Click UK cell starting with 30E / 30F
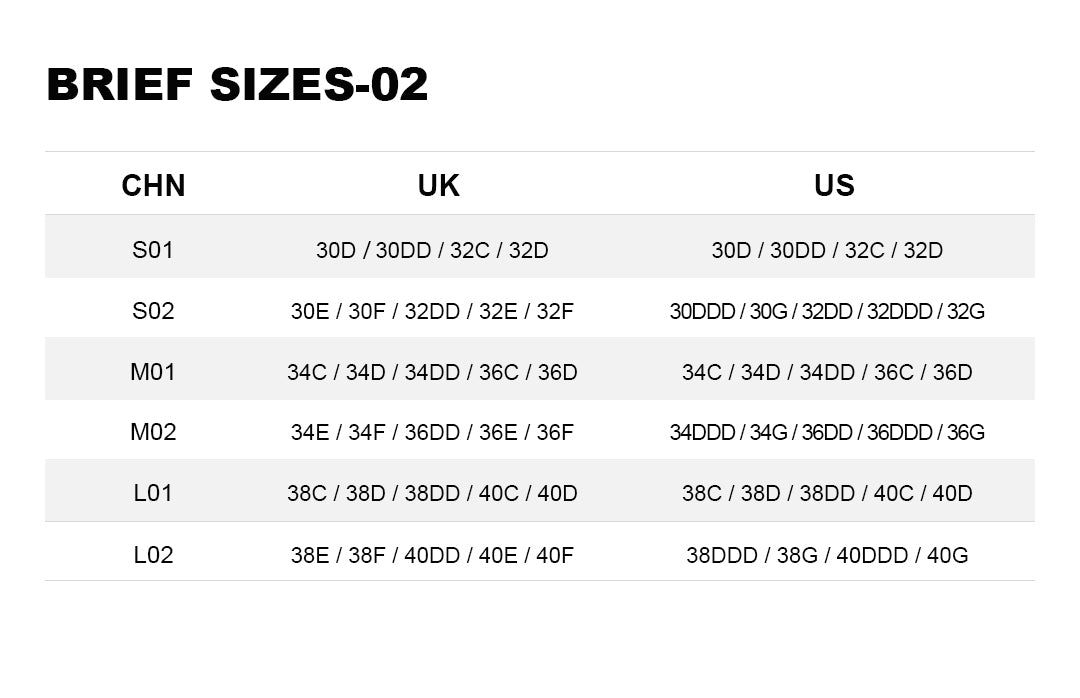1080x698 pixels. click(x=432, y=311)
